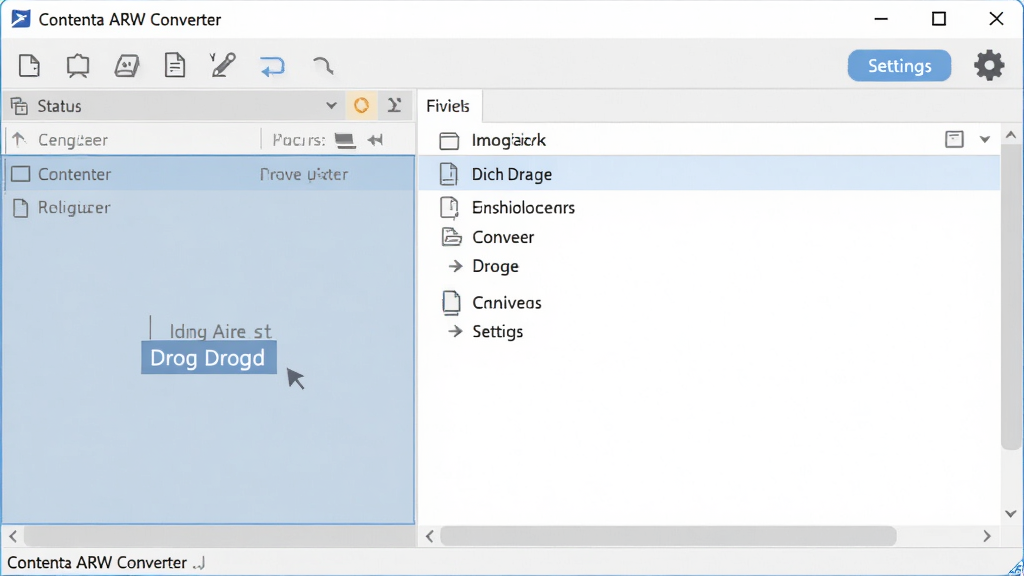
Task: Click the left arrow icon after monitor
Action: click(x=375, y=140)
